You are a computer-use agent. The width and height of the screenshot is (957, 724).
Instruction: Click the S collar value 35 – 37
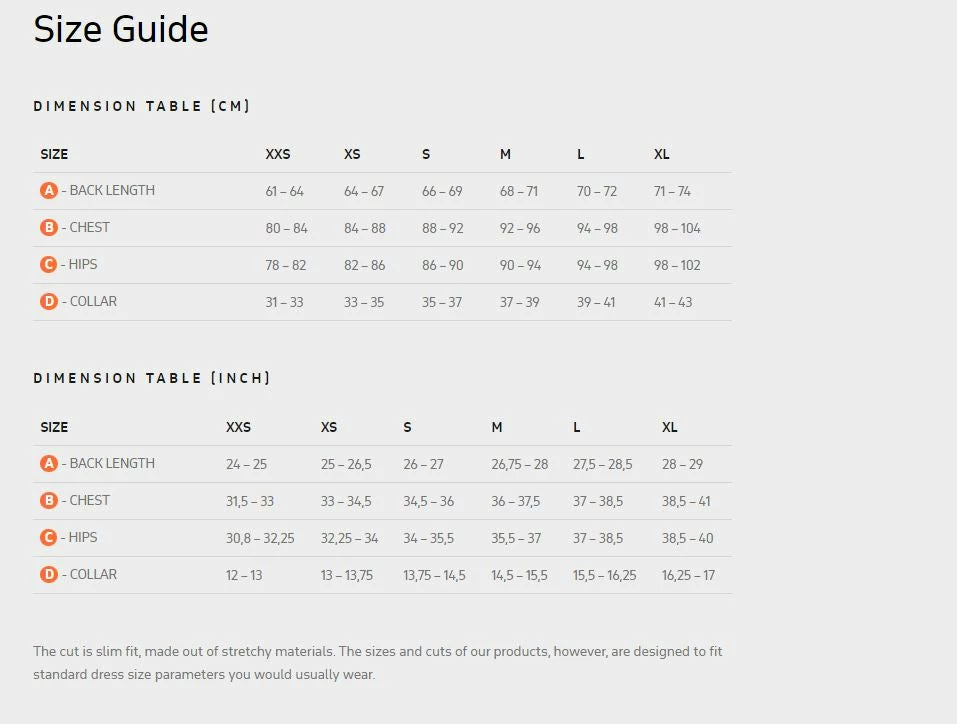(442, 302)
